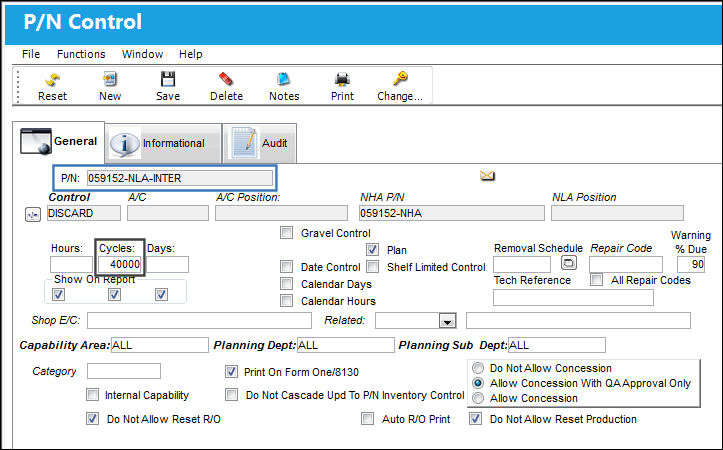The width and height of the screenshot is (723, 450).
Task: Click the P/N input field
Action: tap(179, 178)
